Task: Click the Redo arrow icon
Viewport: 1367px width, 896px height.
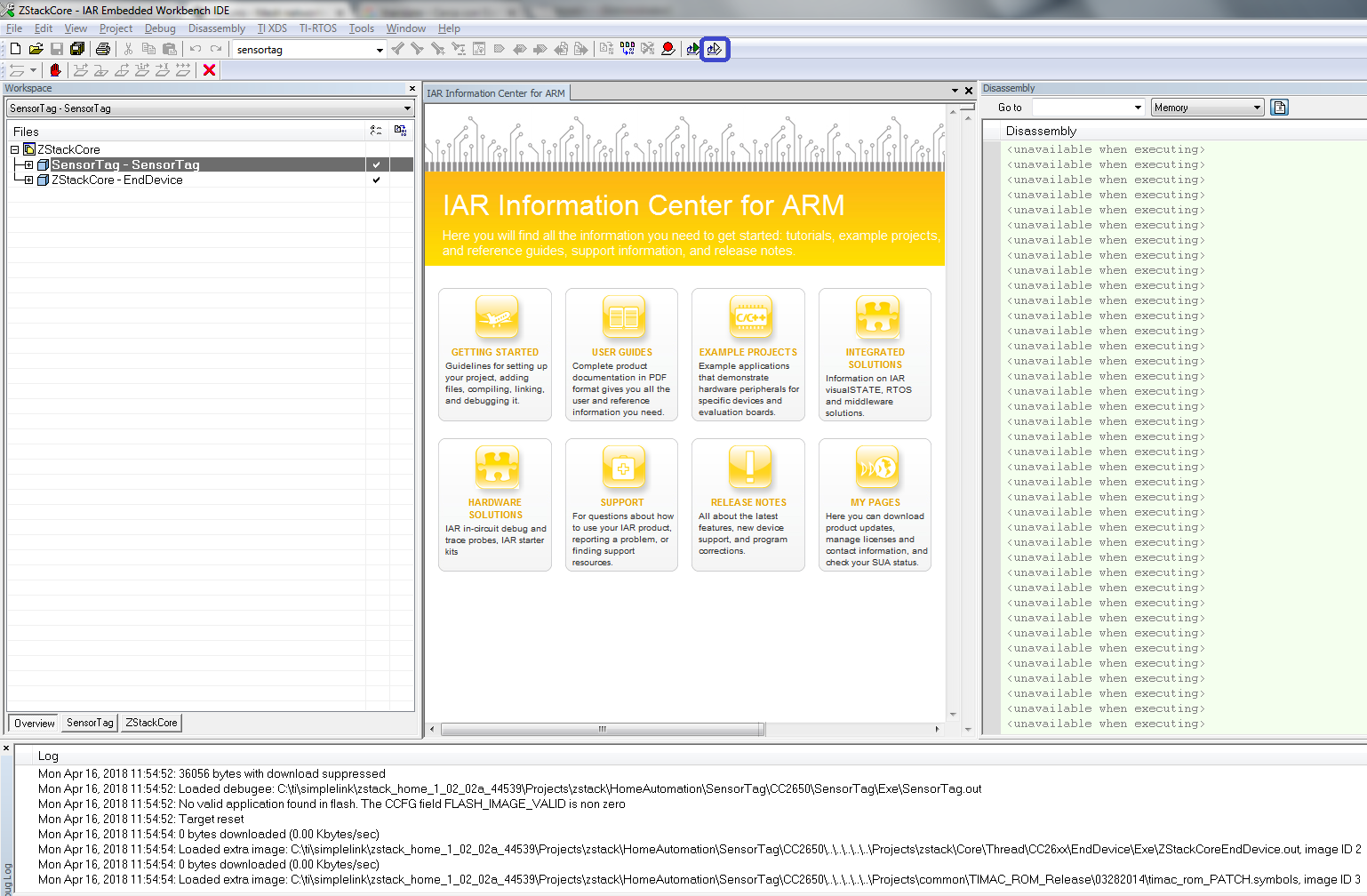Action: coord(216,49)
